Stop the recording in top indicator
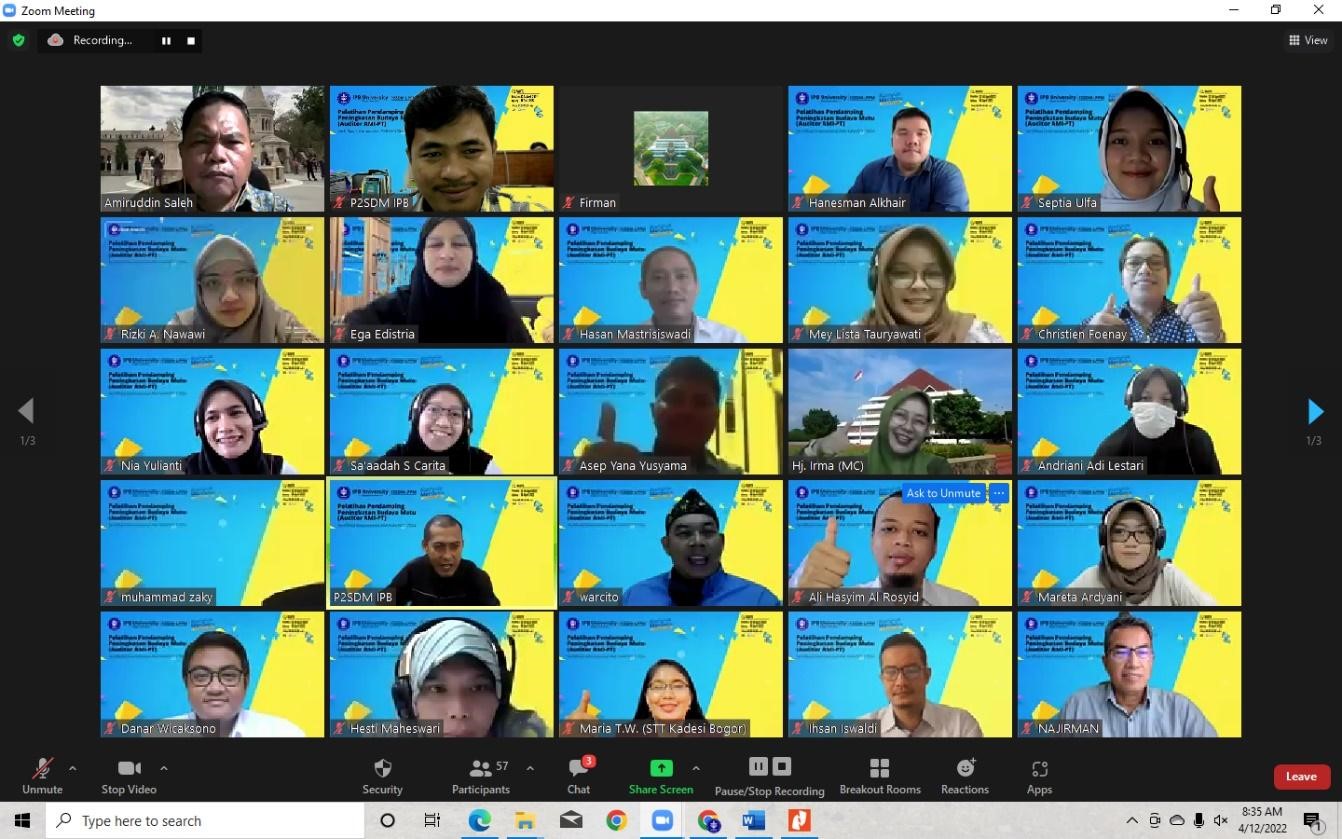This screenshot has width=1342, height=839. pos(190,40)
